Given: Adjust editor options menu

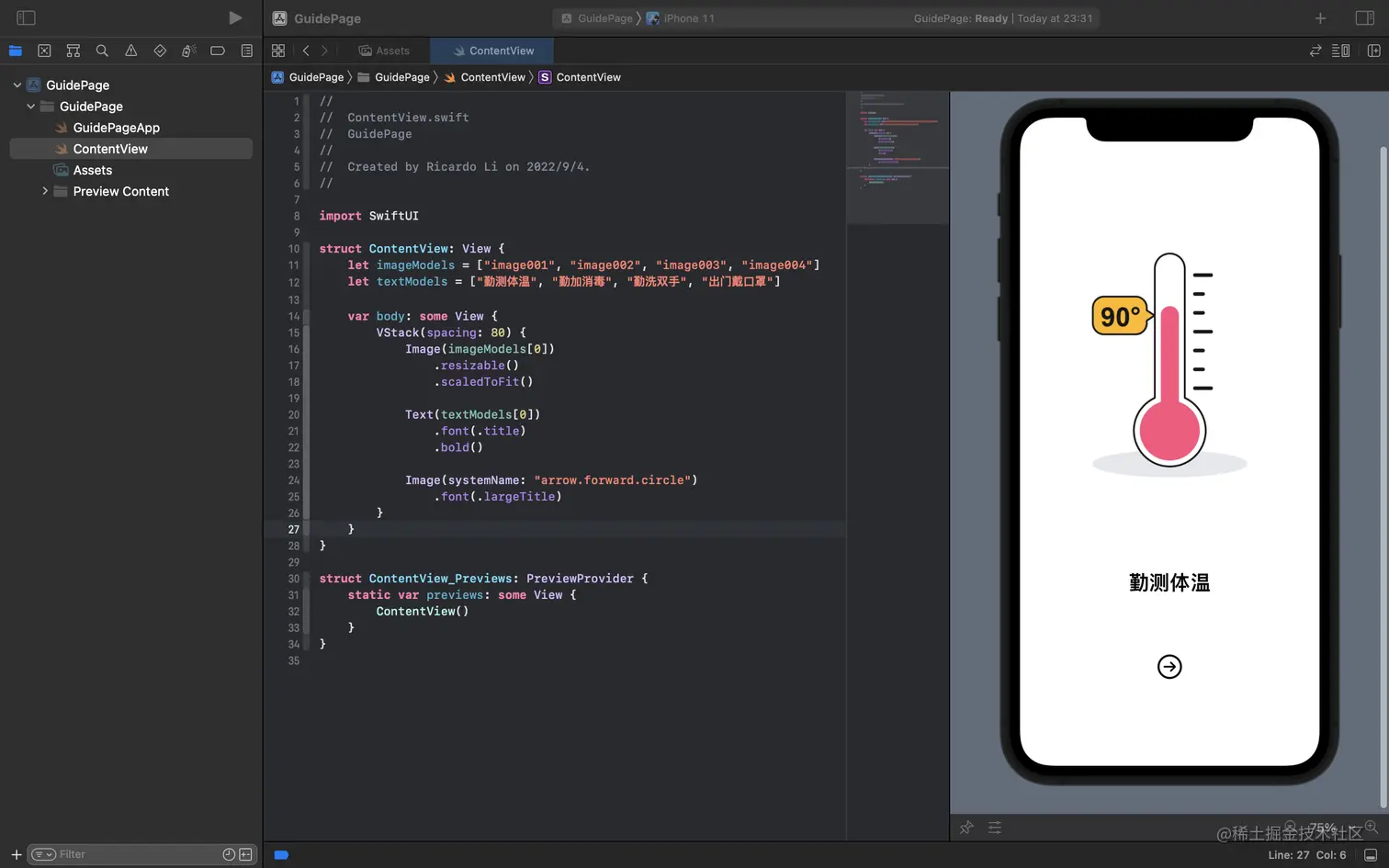Looking at the screenshot, I should [1341, 51].
